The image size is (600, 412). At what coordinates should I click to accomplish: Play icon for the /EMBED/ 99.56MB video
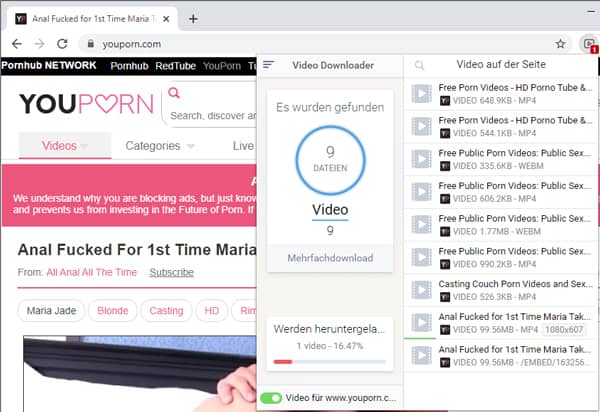pyautogui.click(x=422, y=355)
